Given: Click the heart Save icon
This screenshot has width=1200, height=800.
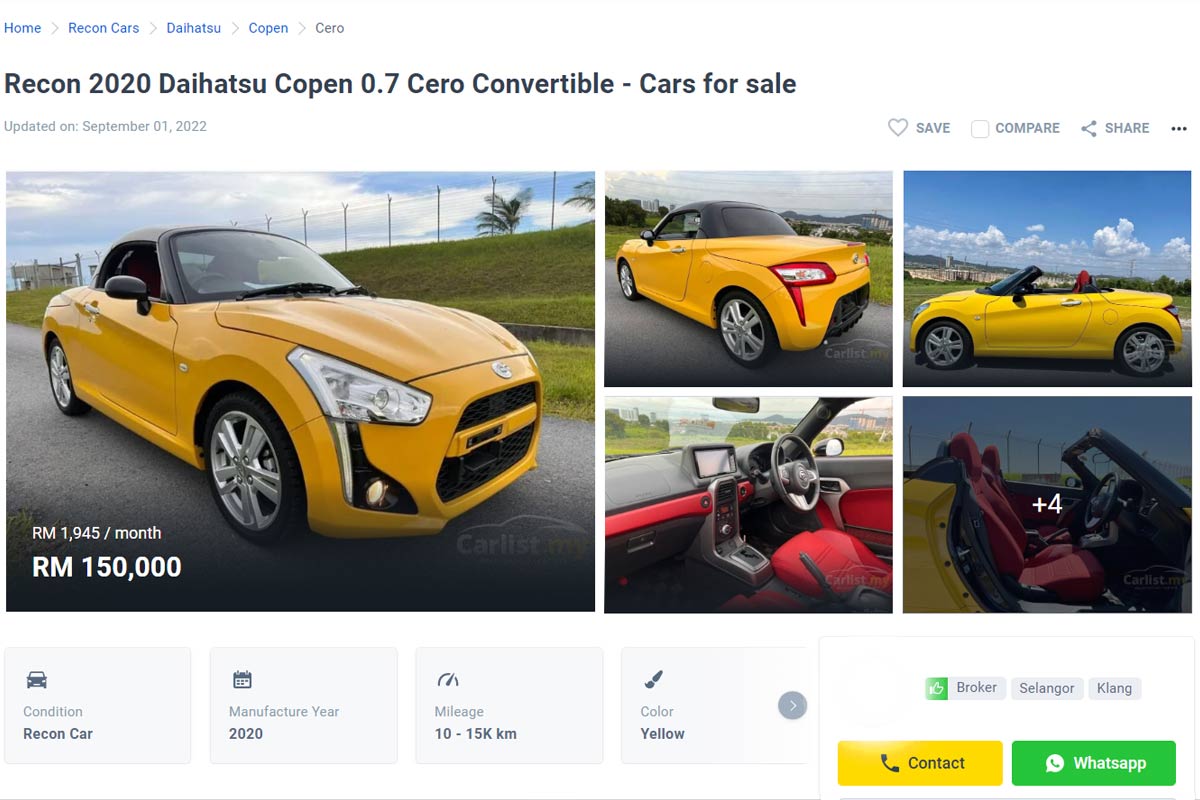Looking at the screenshot, I should (898, 128).
